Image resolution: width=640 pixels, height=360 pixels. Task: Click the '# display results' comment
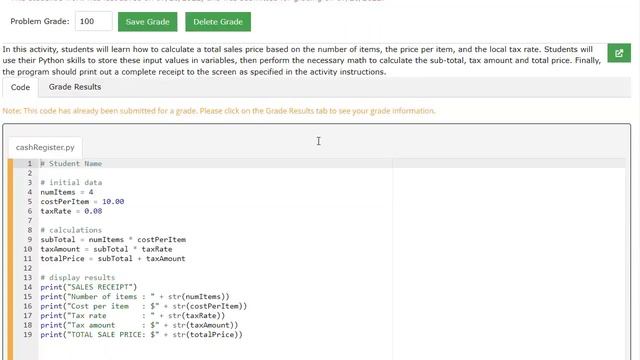tap(78, 278)
